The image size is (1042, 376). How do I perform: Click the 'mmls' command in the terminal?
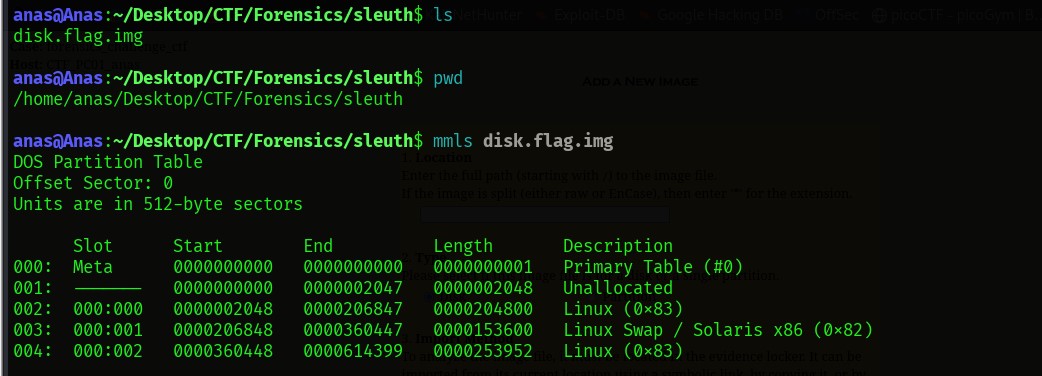click(x=453, y=141)
